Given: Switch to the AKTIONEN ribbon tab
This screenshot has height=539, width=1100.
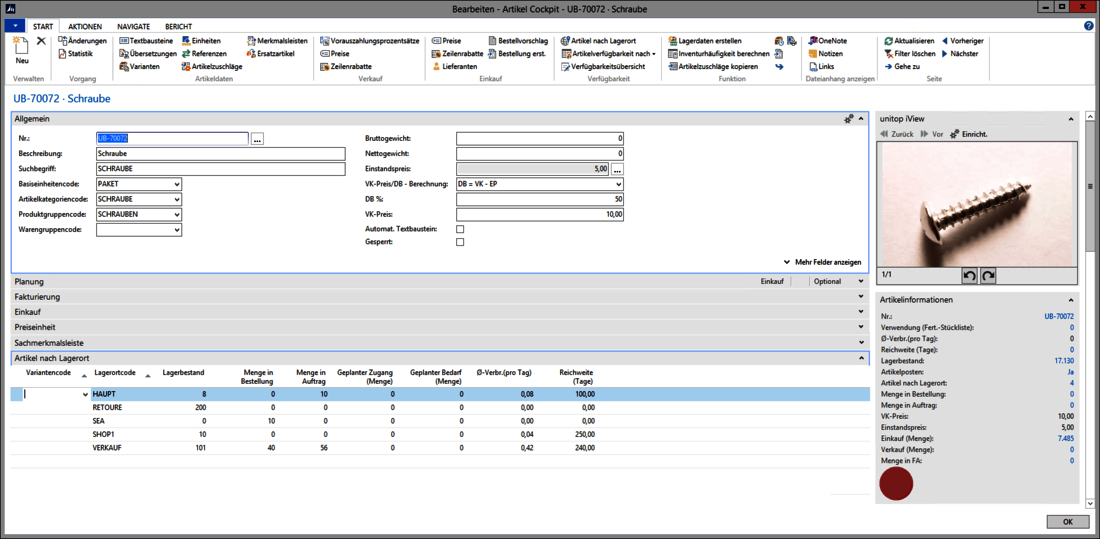Looking at the screenshot, I should tap(85, 26).
